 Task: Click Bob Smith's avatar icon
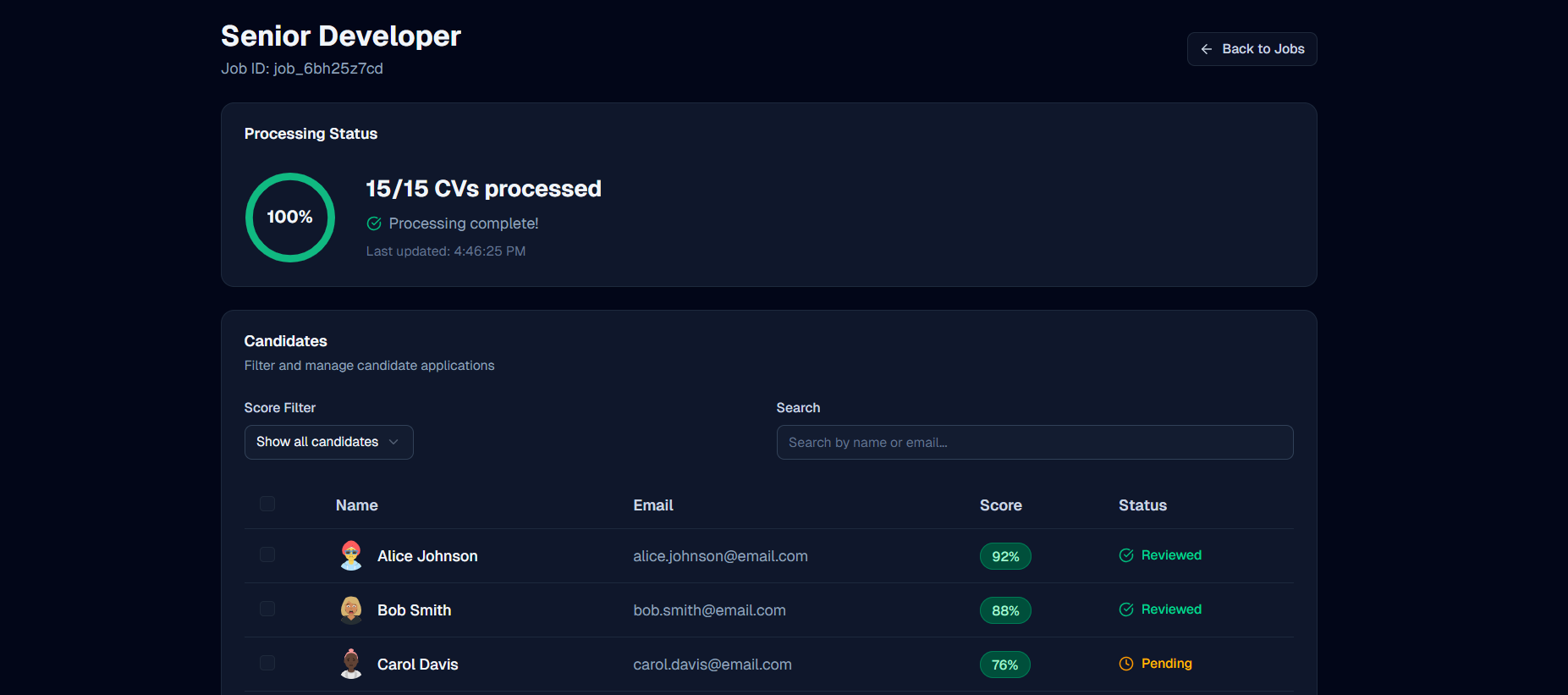pyautogui.click(x=351, y=610)
